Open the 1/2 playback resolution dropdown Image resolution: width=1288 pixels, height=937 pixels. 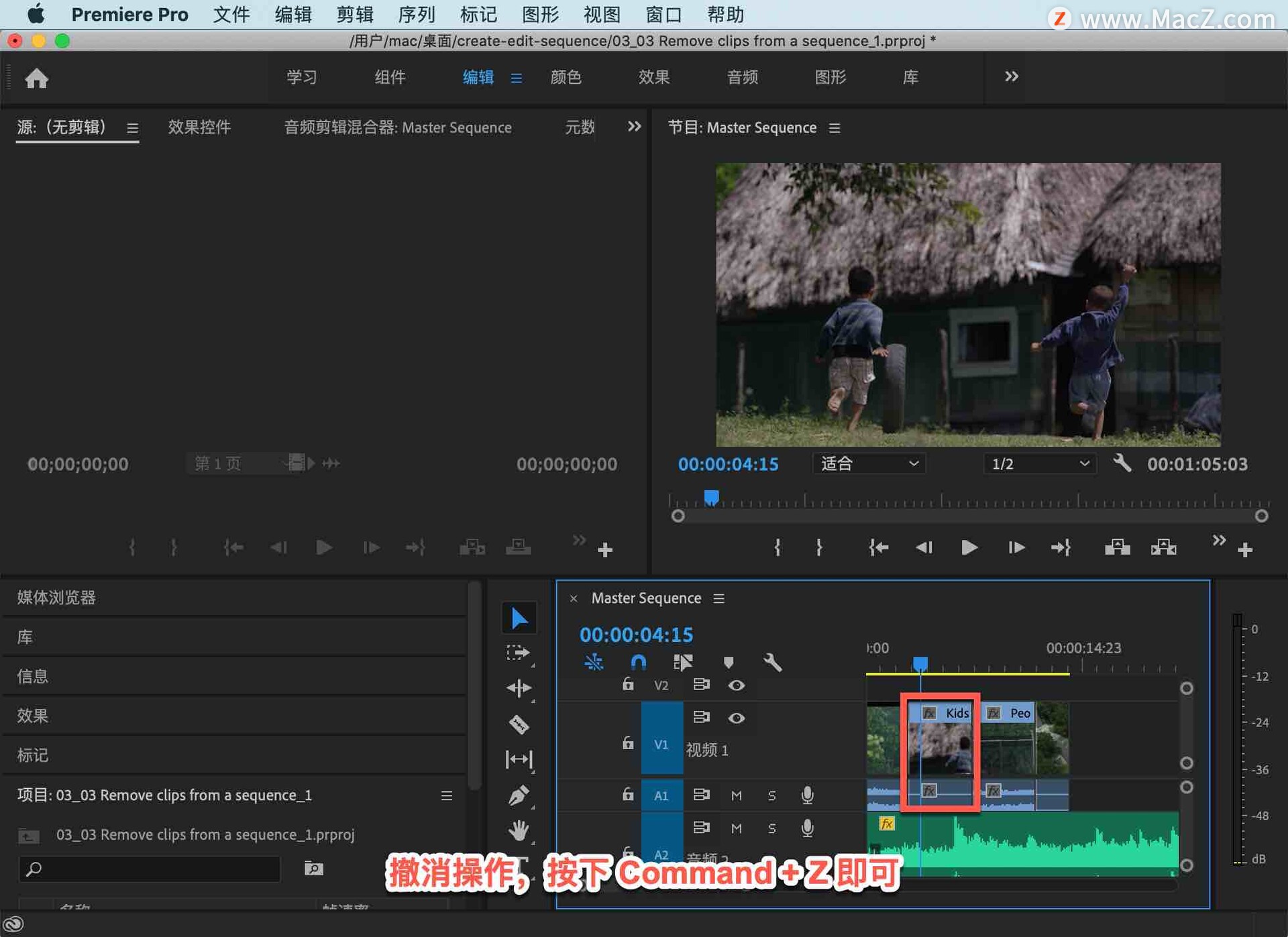(x=1039, y=463)
